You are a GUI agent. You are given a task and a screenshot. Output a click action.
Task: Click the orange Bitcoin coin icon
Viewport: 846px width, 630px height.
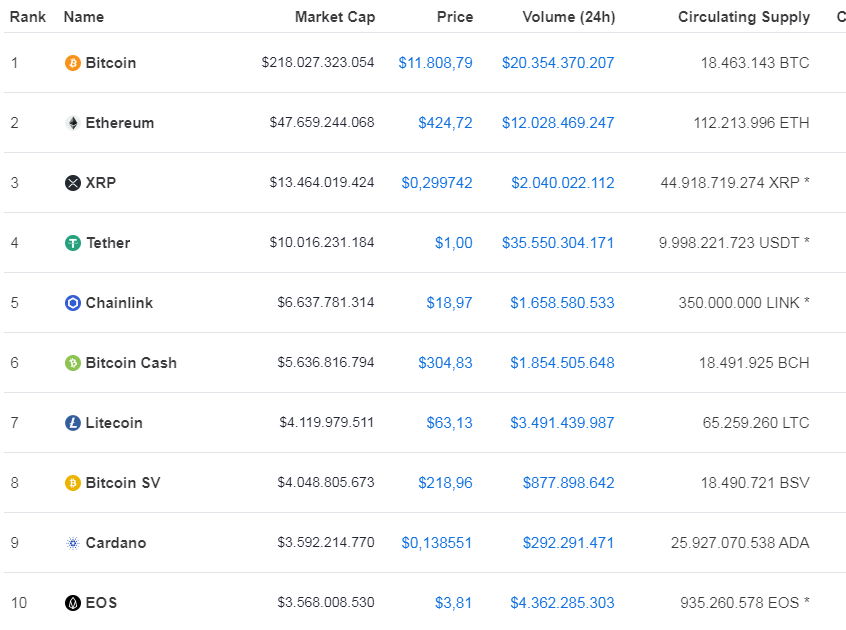click(x=73, y=63)
